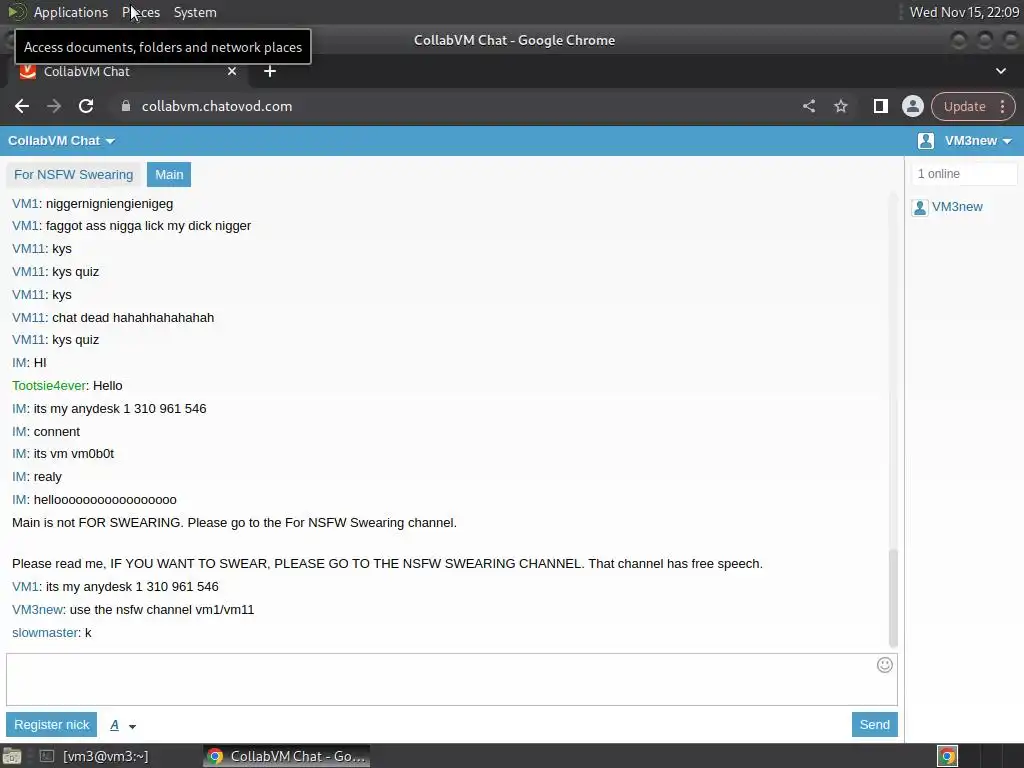Switch to For NSFW Swearing channel

[x=73, y=175]
